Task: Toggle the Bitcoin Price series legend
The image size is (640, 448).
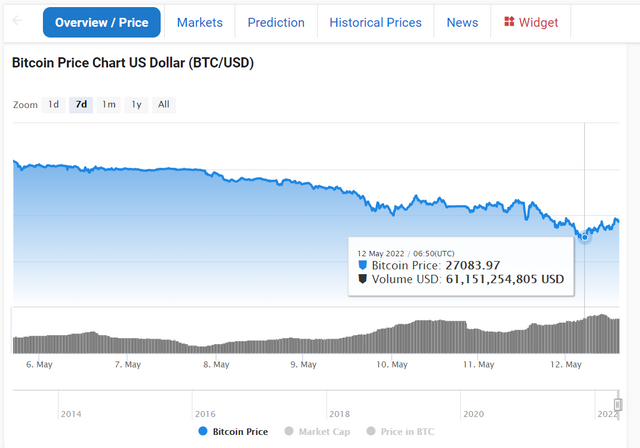Action: coord(233,431)
